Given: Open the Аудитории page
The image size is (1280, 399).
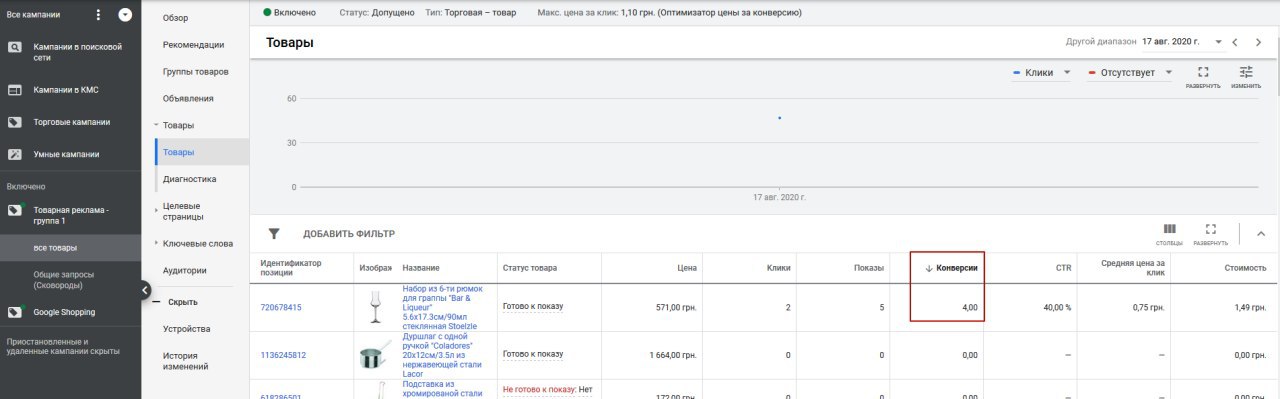Looking at the screenshot, I should (185, 270).
